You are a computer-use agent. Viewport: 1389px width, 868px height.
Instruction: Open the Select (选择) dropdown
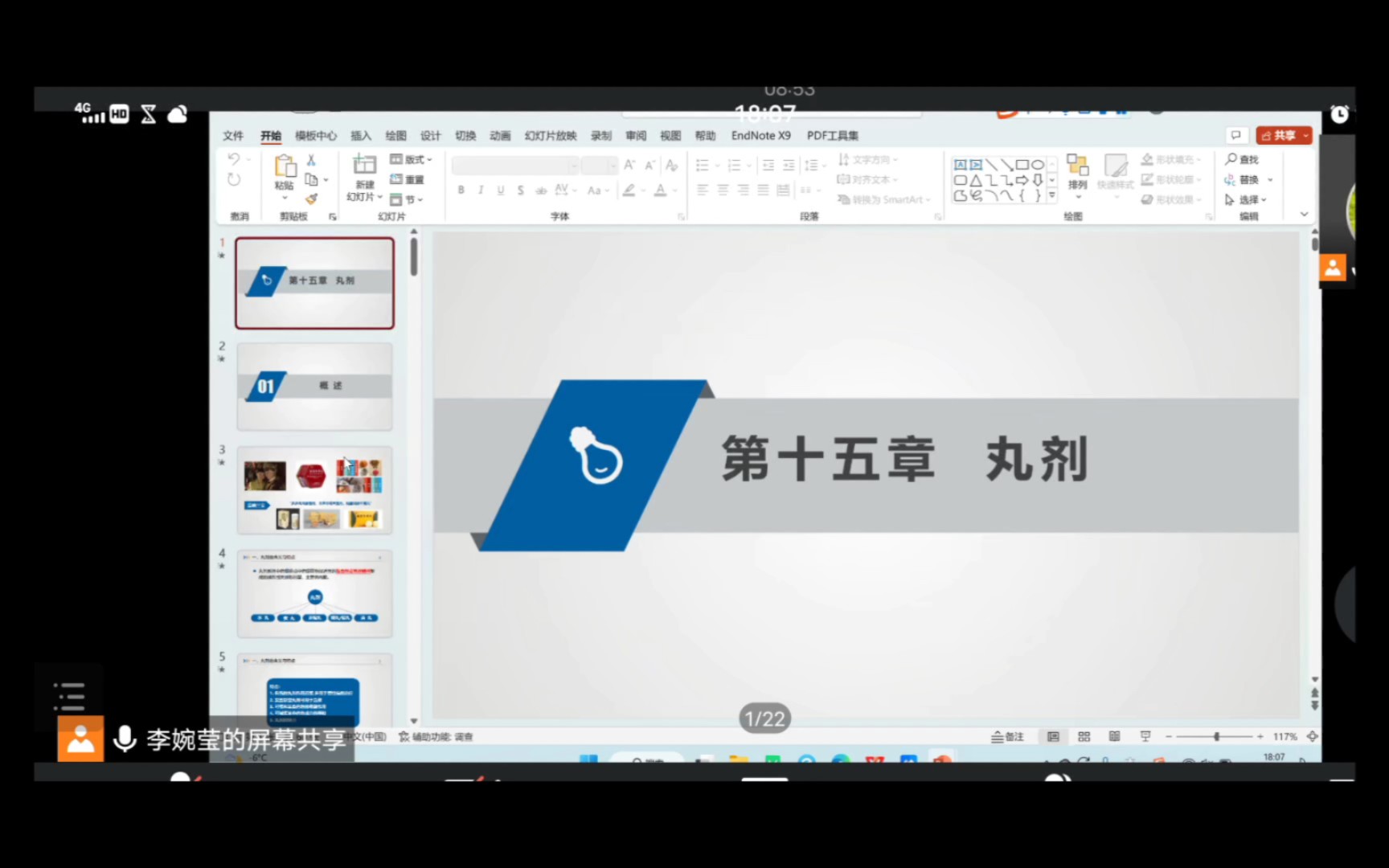click(1246, 199)
